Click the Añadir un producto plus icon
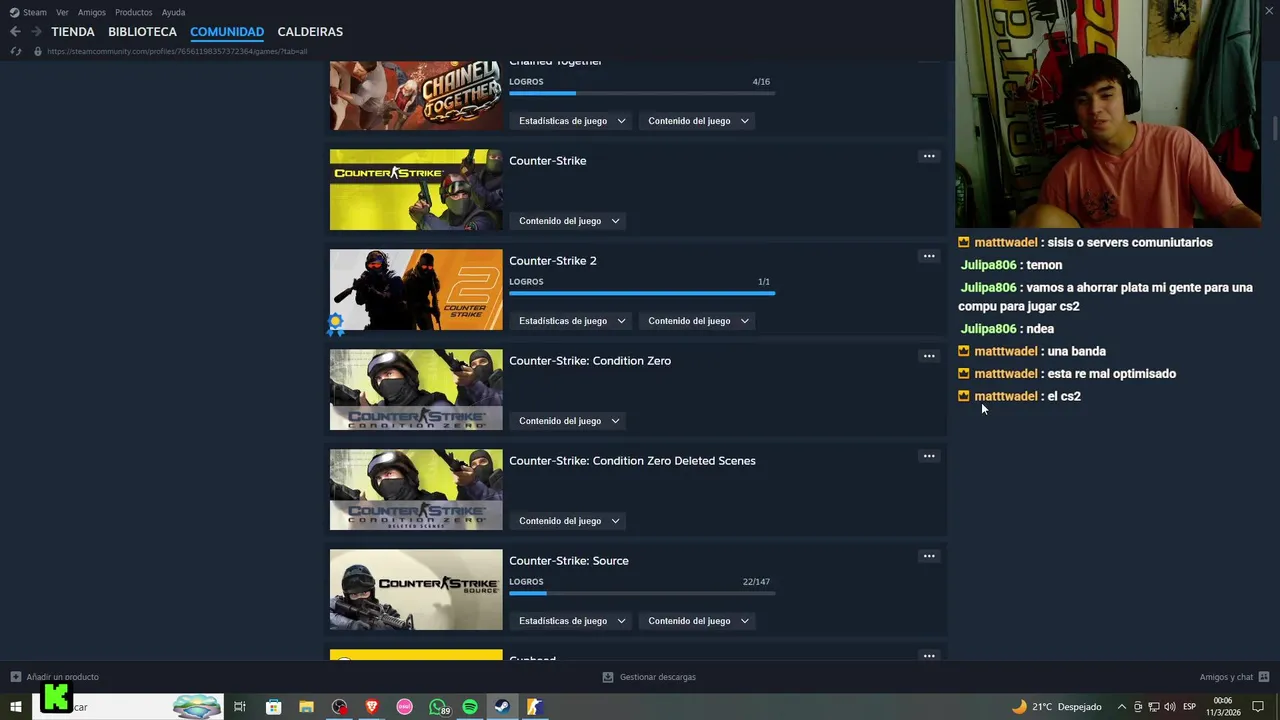The height and width of the screenshot is (720, 1280). point(15,677)
